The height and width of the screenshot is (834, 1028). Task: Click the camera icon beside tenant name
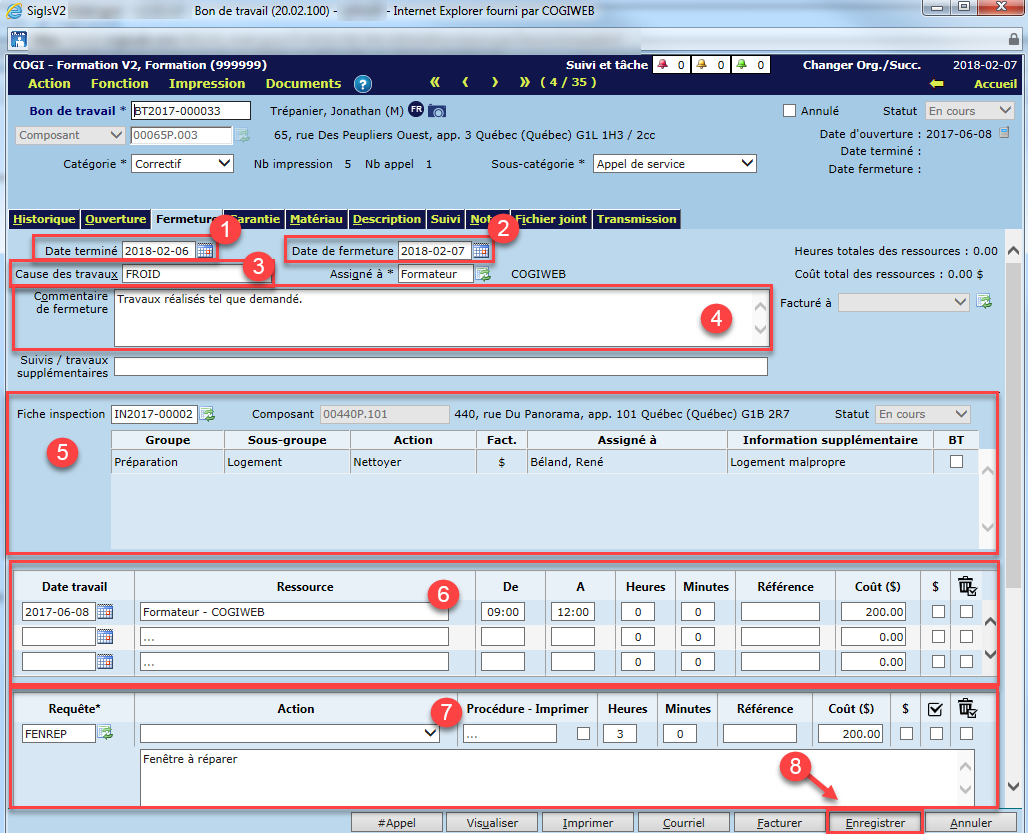click(x=437, y=111)
